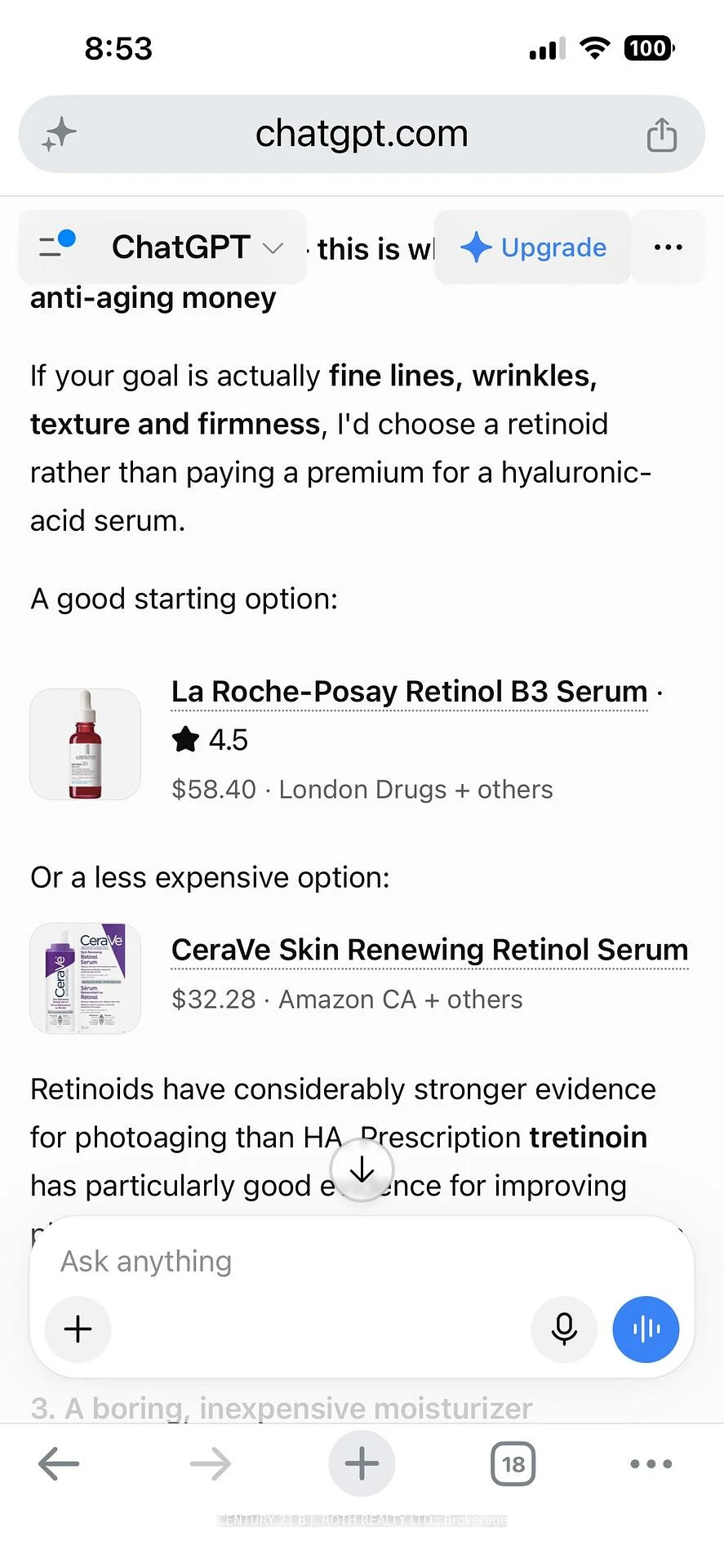The image size is (724, 1568).
Task: Tap the sparkle icon in address bar
Action: click(59, 134)
